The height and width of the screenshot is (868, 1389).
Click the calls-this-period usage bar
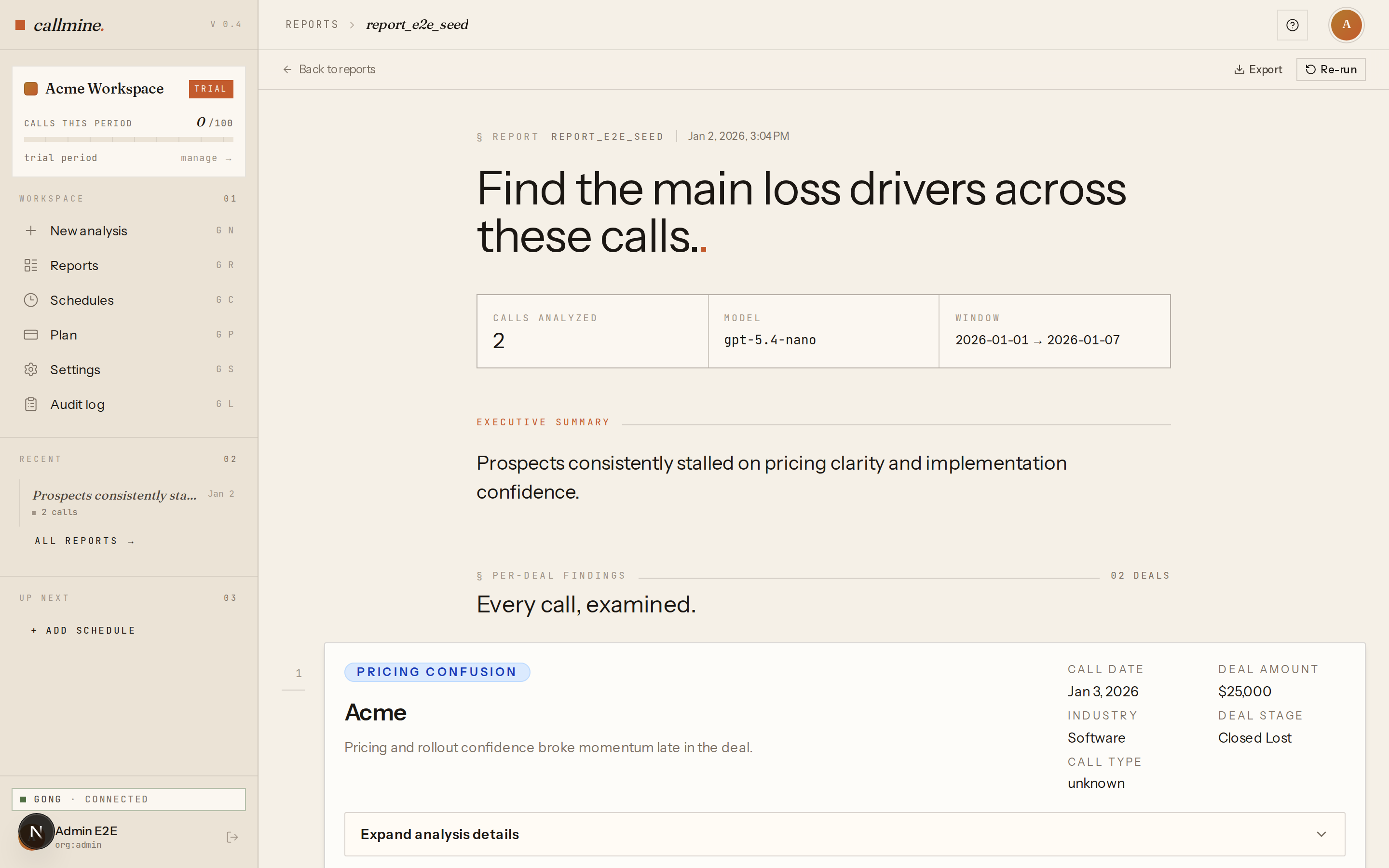click(x=129, y=139)
